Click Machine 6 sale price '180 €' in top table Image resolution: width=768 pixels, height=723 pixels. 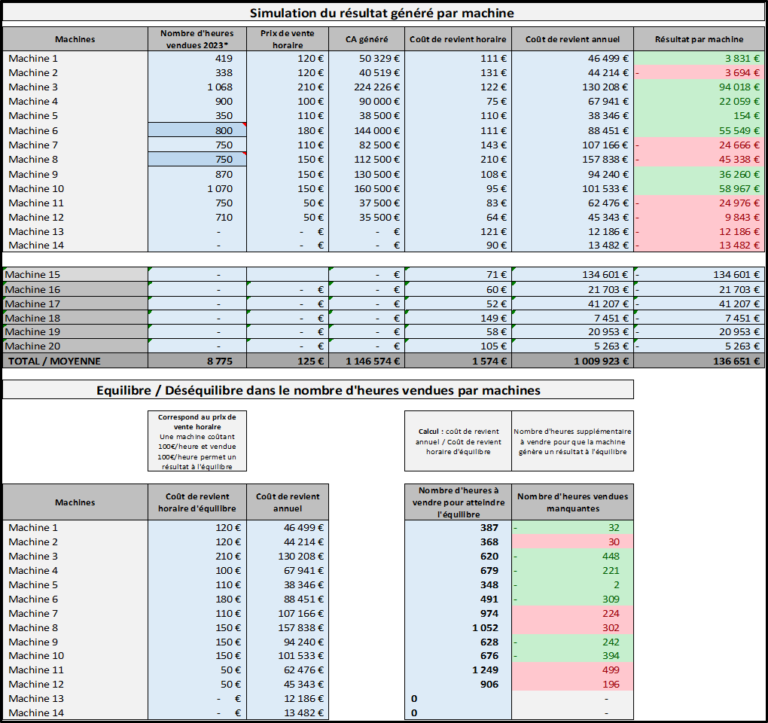pyautogui.click(x=288, y=130)
